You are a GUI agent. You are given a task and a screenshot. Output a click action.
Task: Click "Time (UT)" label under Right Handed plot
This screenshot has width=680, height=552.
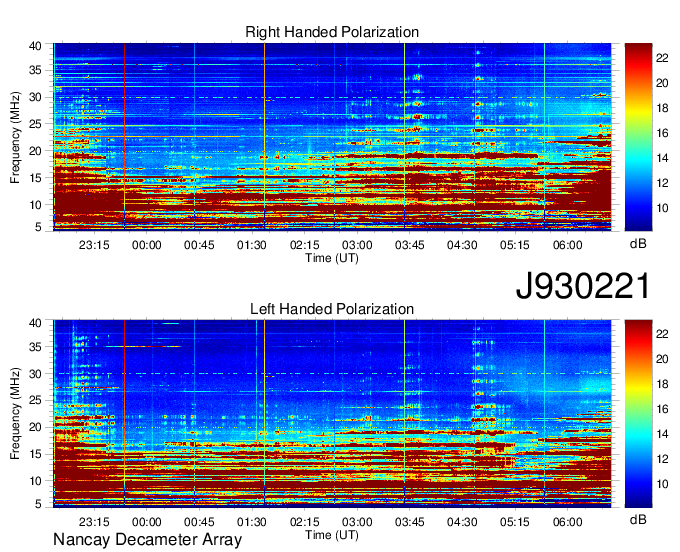tap(332, 258)
